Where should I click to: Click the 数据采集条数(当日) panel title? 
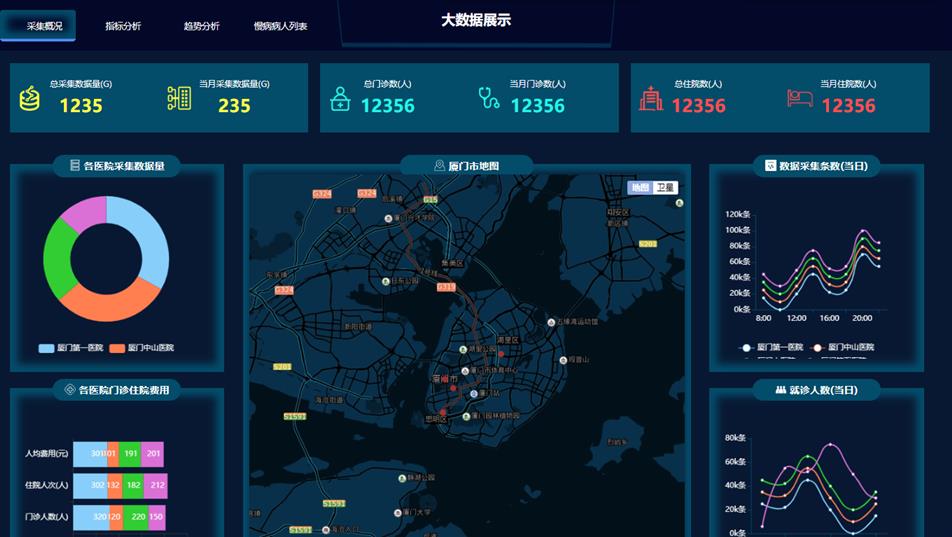pos(823,166)
